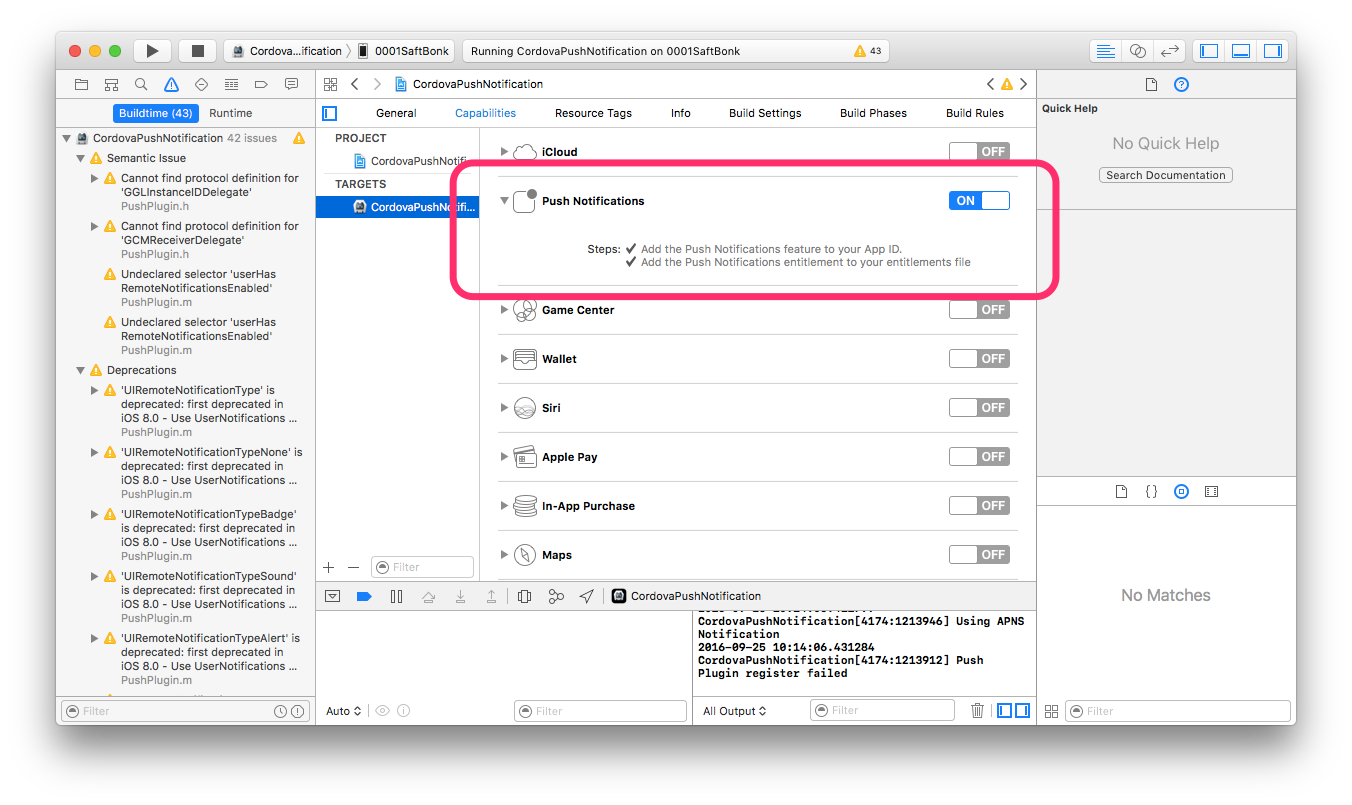Open the debug view hierarchy
Screen dimensions: 1352x805
(524, 596)
